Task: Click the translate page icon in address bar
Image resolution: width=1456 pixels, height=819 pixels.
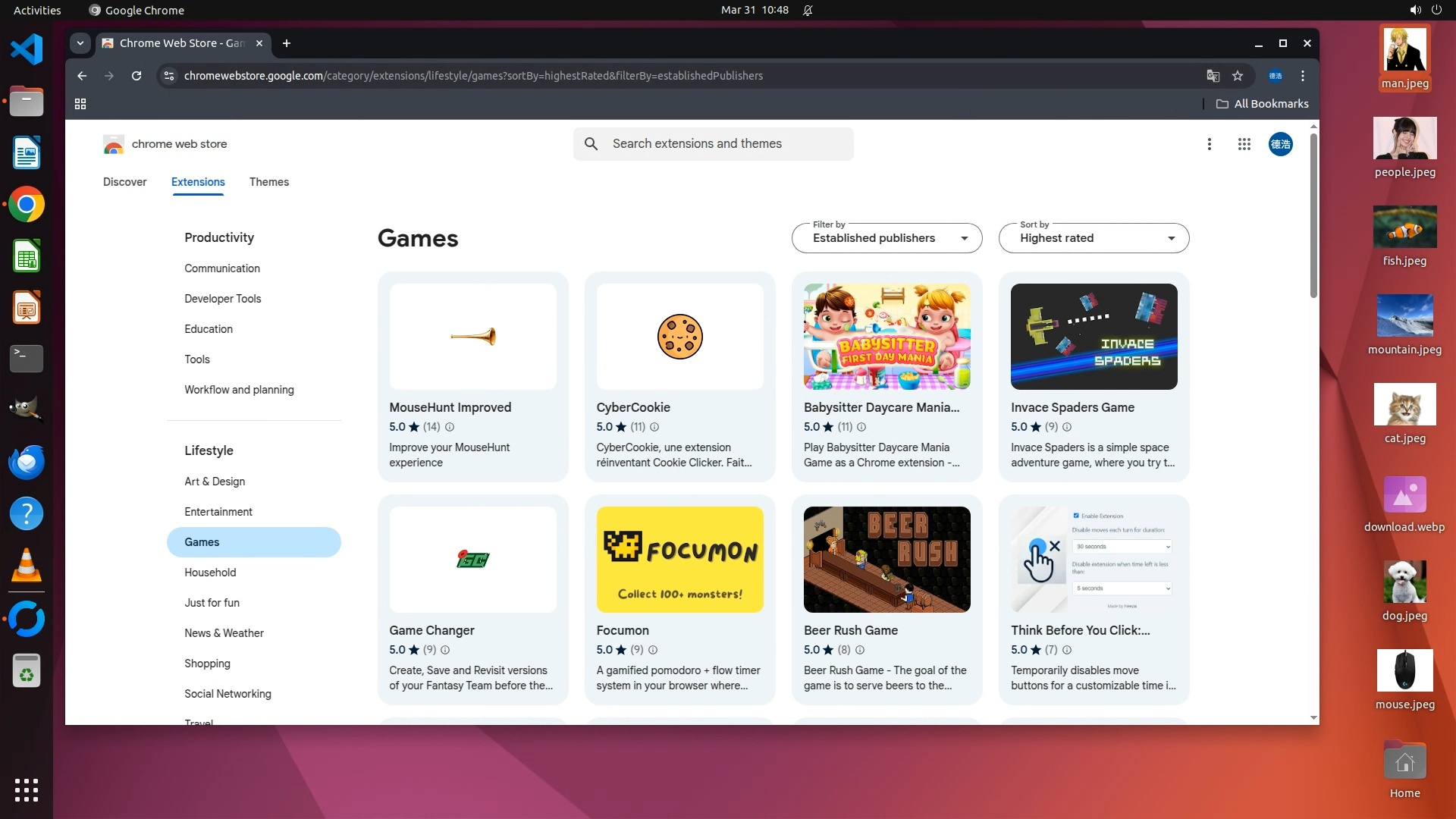Action: tap(1213, 76)
